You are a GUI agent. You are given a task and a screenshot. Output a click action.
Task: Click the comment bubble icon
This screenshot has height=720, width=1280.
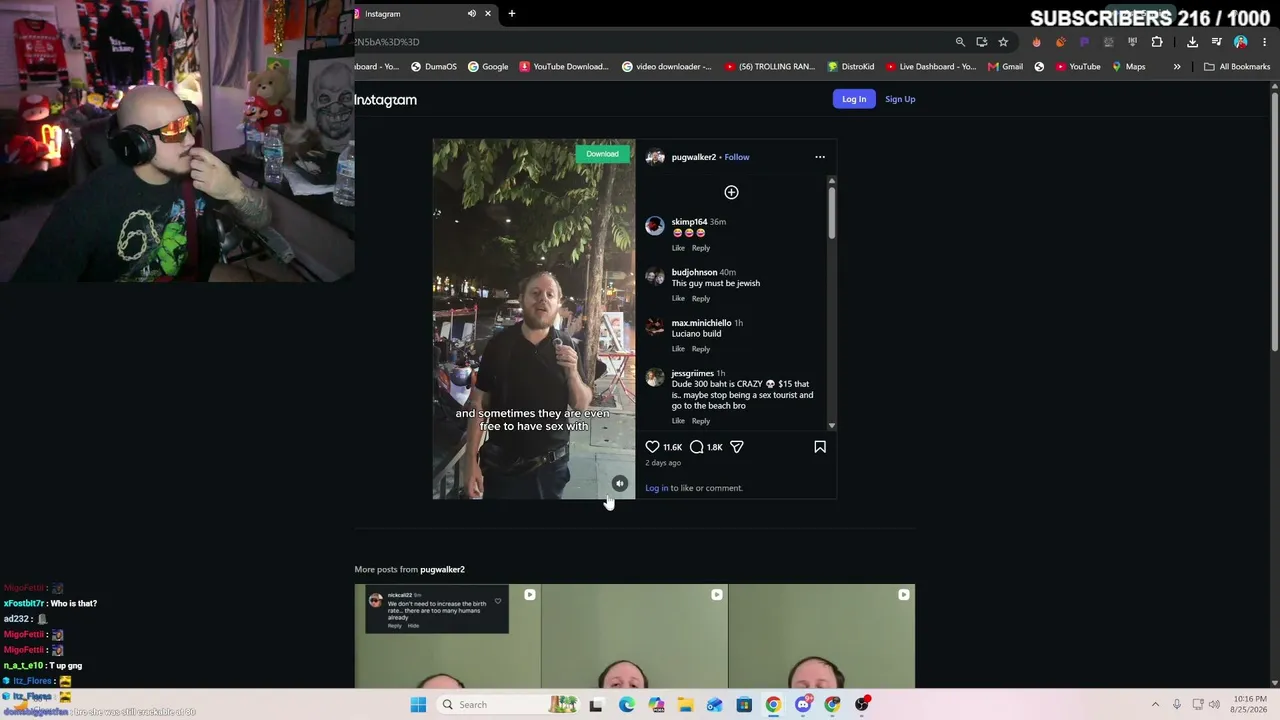tap(697, 447)
